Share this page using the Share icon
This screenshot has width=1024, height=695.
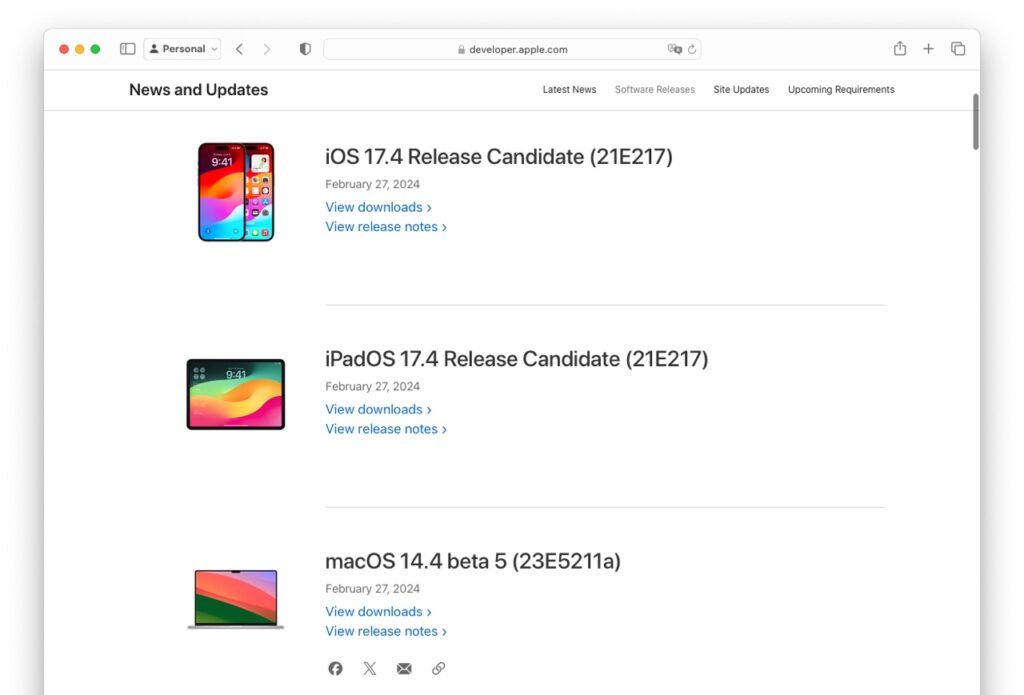point(899,48)
